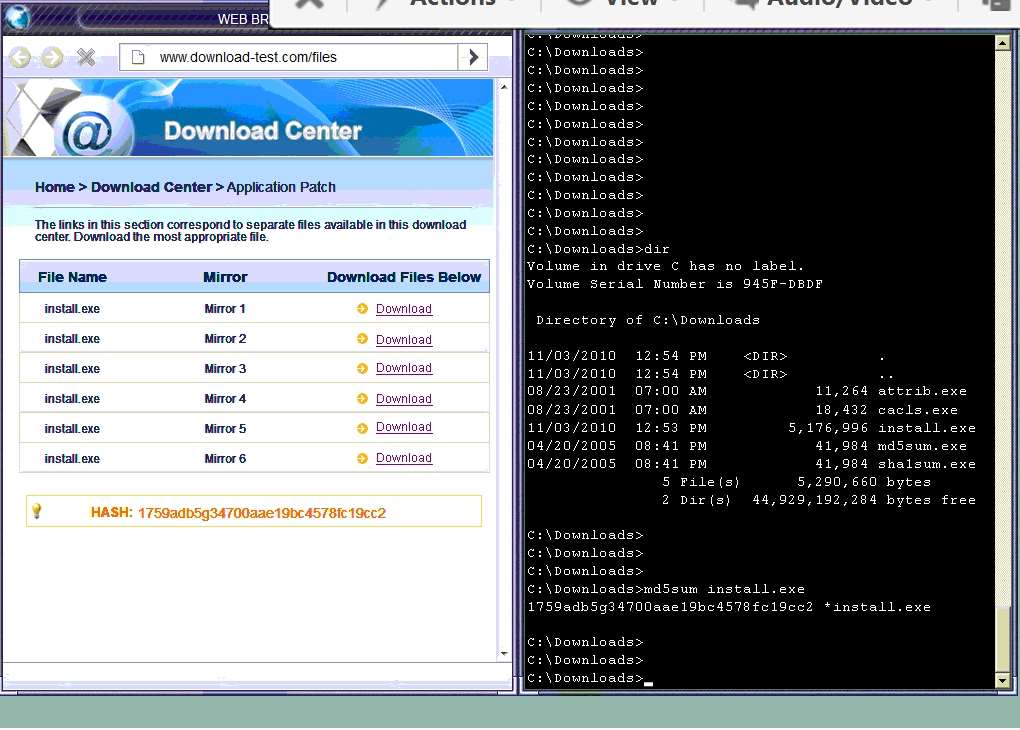Image resolution: width=1020 pixels, height=730 pixels.
Task: Click the browser back arrow icon
Action: coord(21,57)
